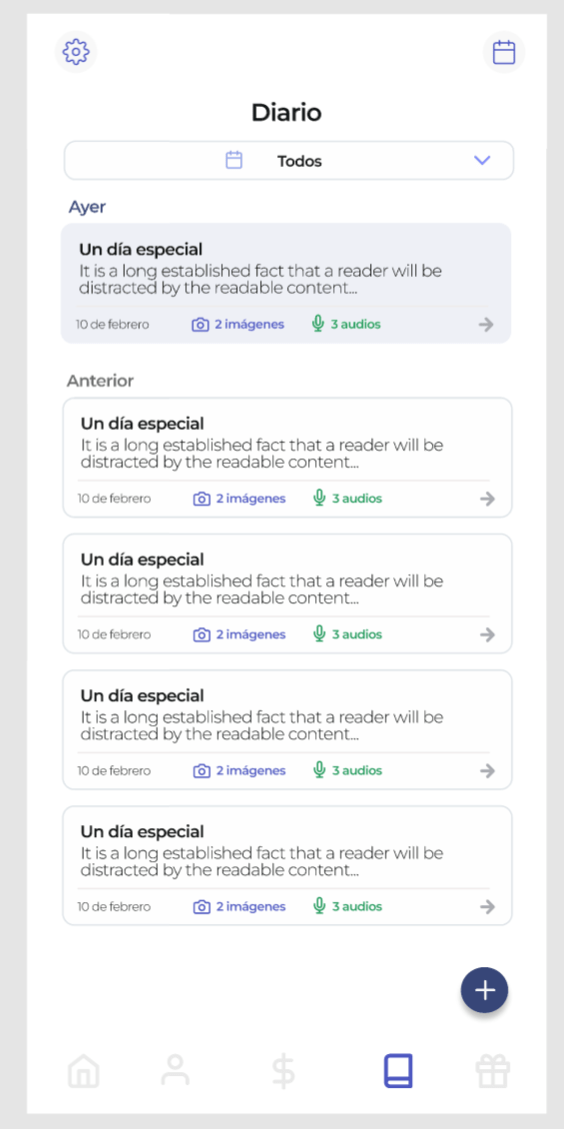Select the Ayer Un día especial card
Viewport: 564px width, 1129px height.
(286, 283)
